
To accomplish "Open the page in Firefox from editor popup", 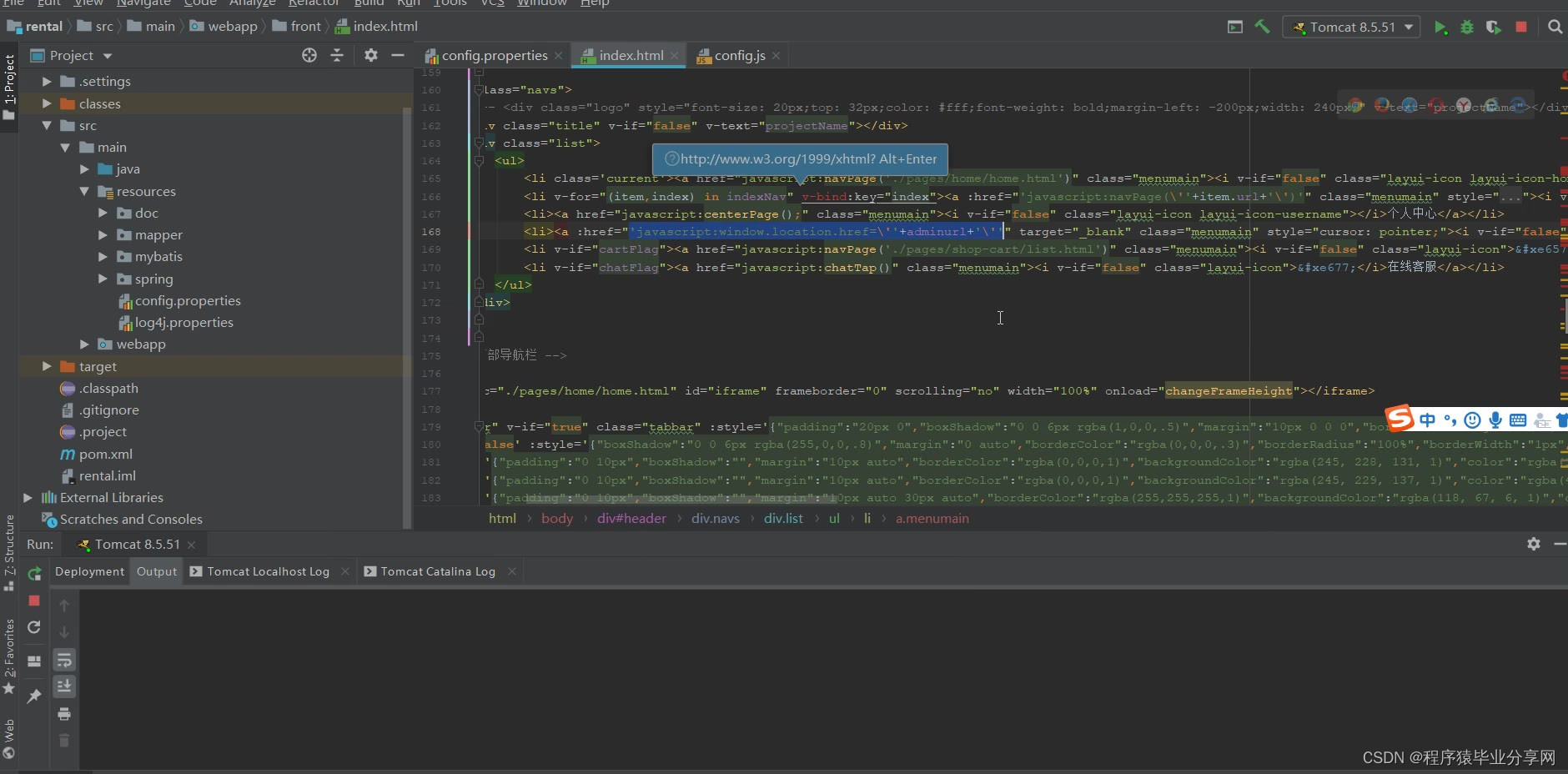I will pos(1382,106).
